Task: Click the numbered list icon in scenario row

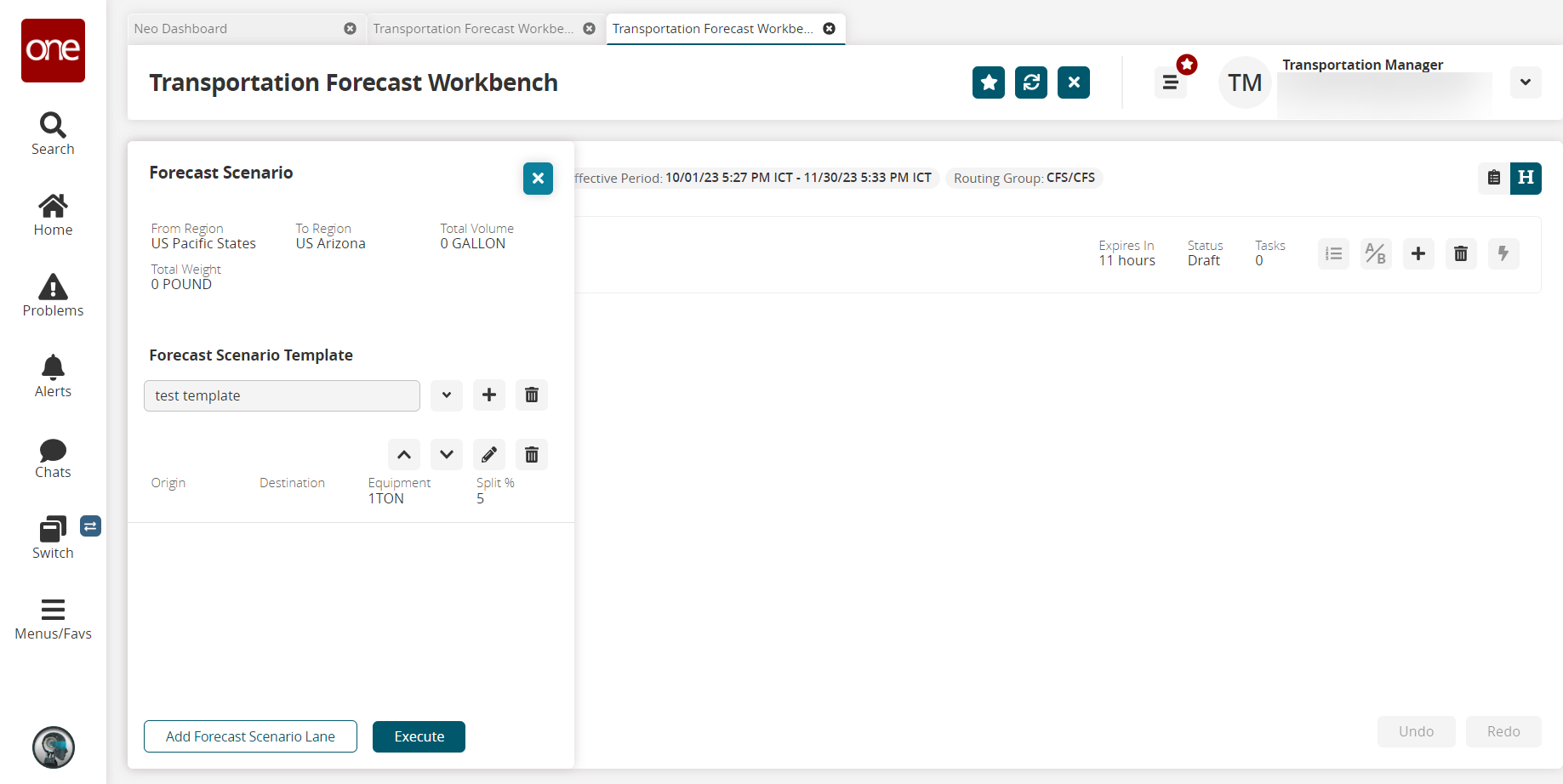Action: pos(1333,253)
